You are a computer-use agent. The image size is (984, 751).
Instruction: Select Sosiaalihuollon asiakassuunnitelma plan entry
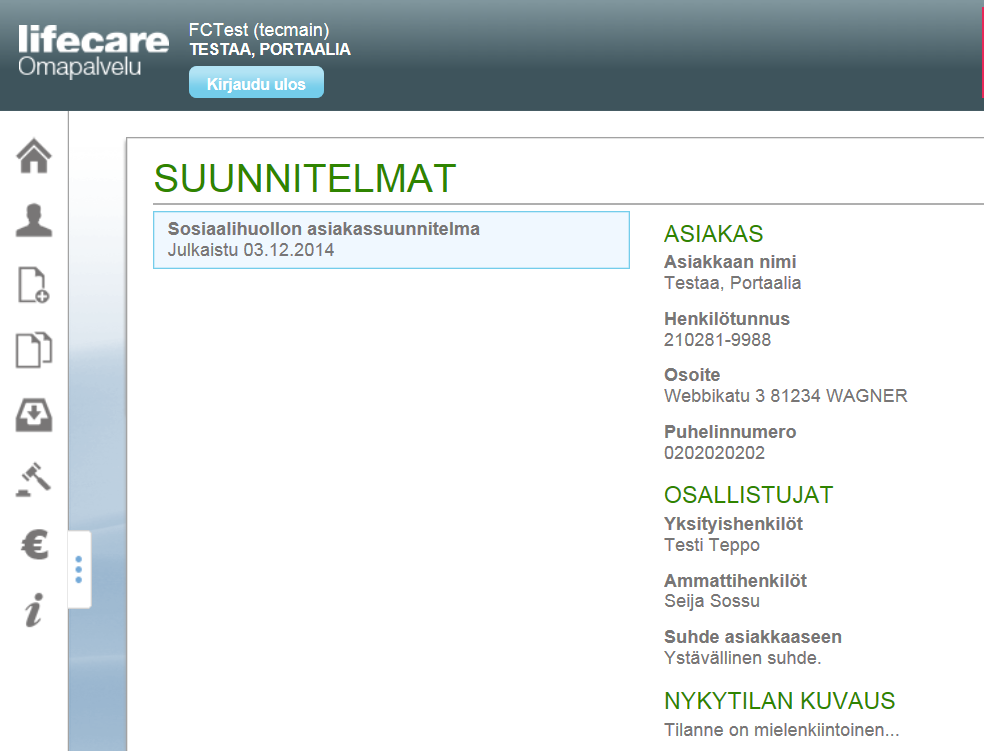click(391, 240)
